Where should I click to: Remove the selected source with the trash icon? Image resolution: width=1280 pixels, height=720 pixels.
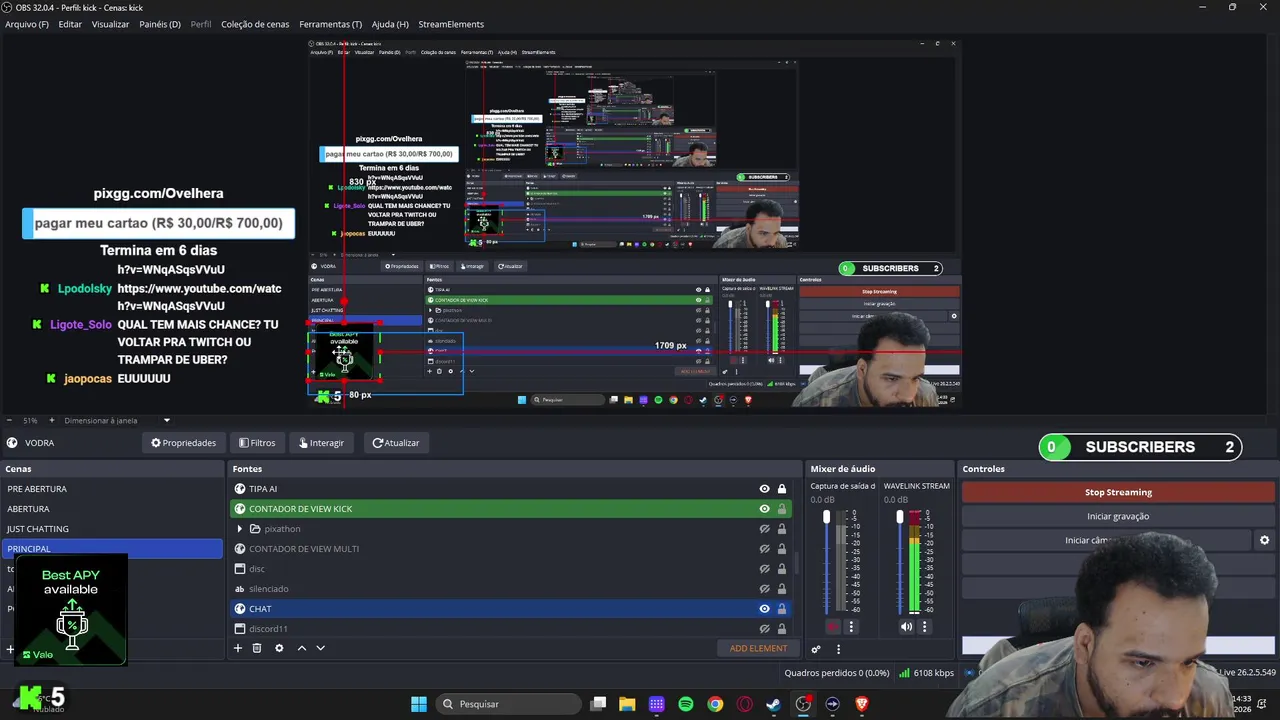pos(257,648)
